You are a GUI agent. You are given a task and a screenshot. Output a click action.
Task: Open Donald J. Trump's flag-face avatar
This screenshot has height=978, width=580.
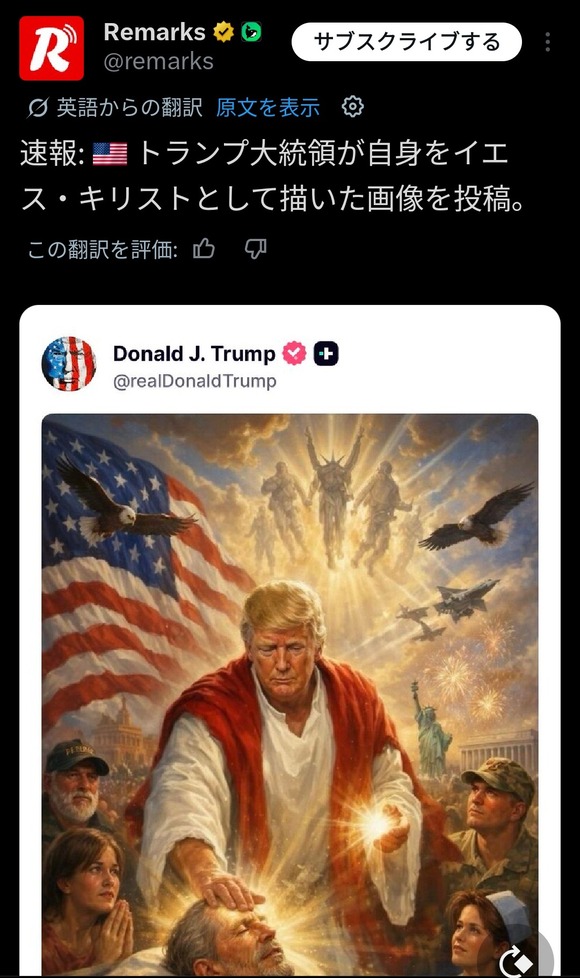[69, 364]
